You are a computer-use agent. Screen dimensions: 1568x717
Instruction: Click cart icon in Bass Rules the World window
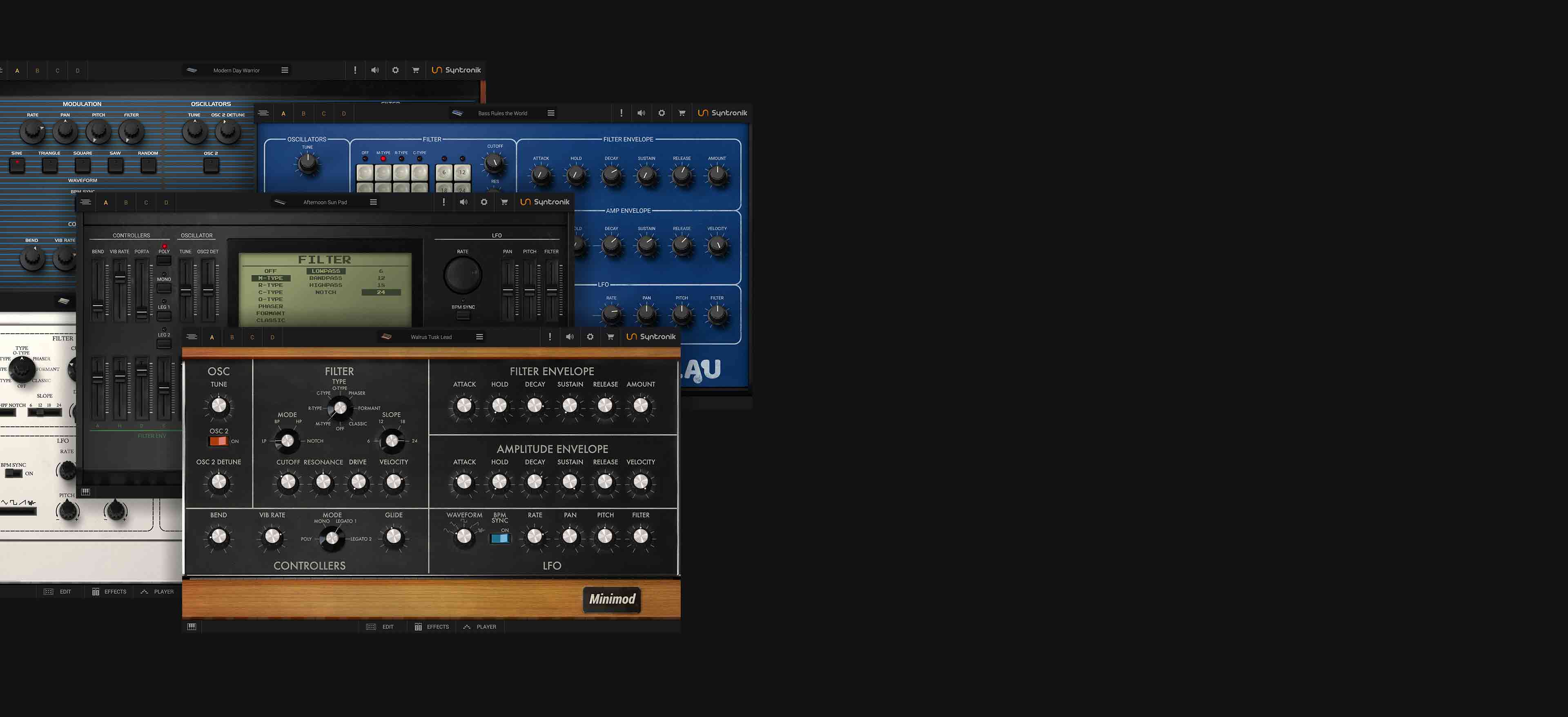[x=682, y=113]
